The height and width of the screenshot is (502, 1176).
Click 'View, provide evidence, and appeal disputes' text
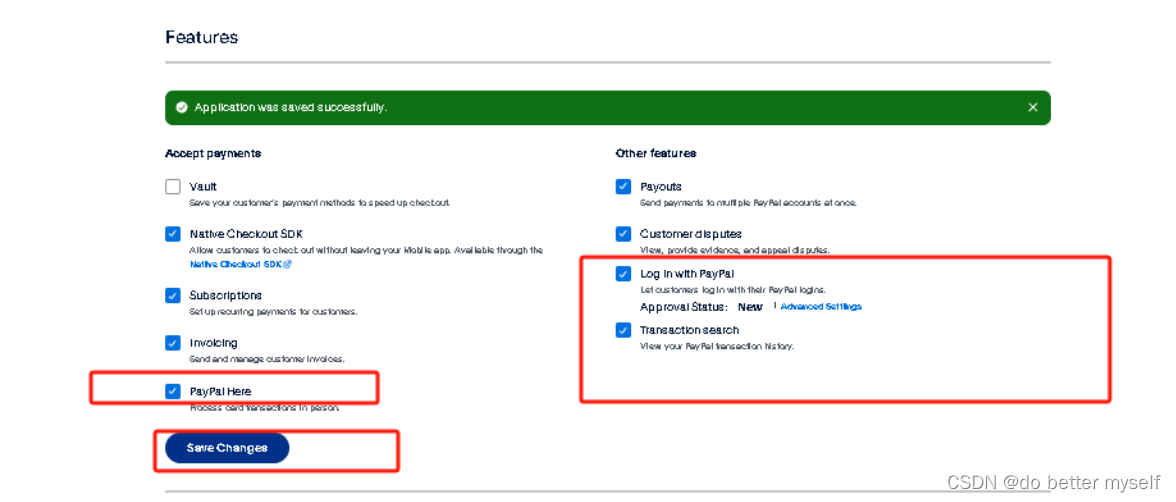[734, 250]
